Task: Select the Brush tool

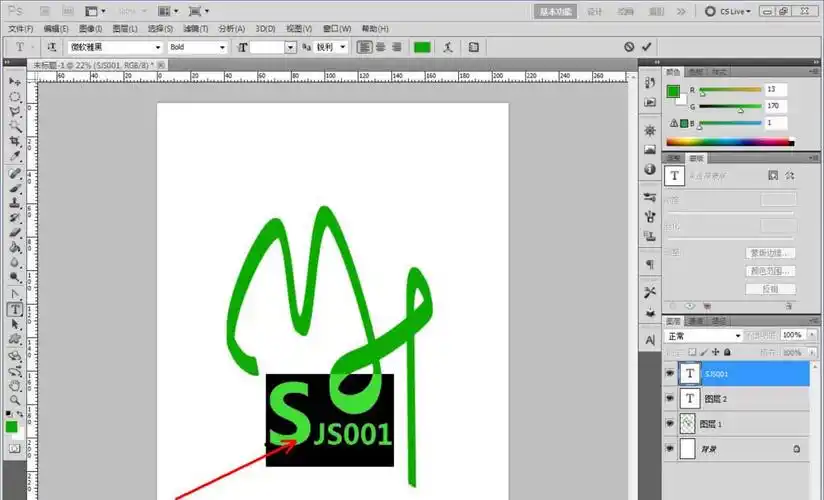Action: tap(15, 188)
